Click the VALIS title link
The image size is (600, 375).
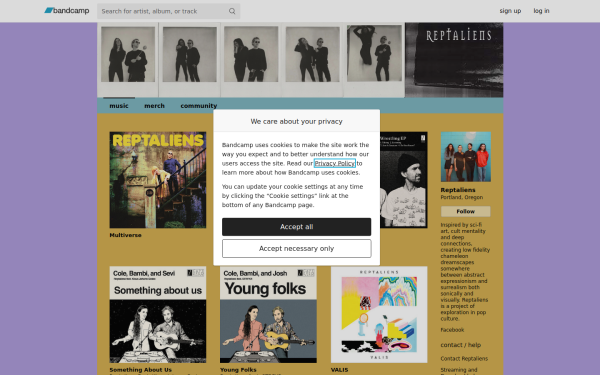tap(339, 370)
